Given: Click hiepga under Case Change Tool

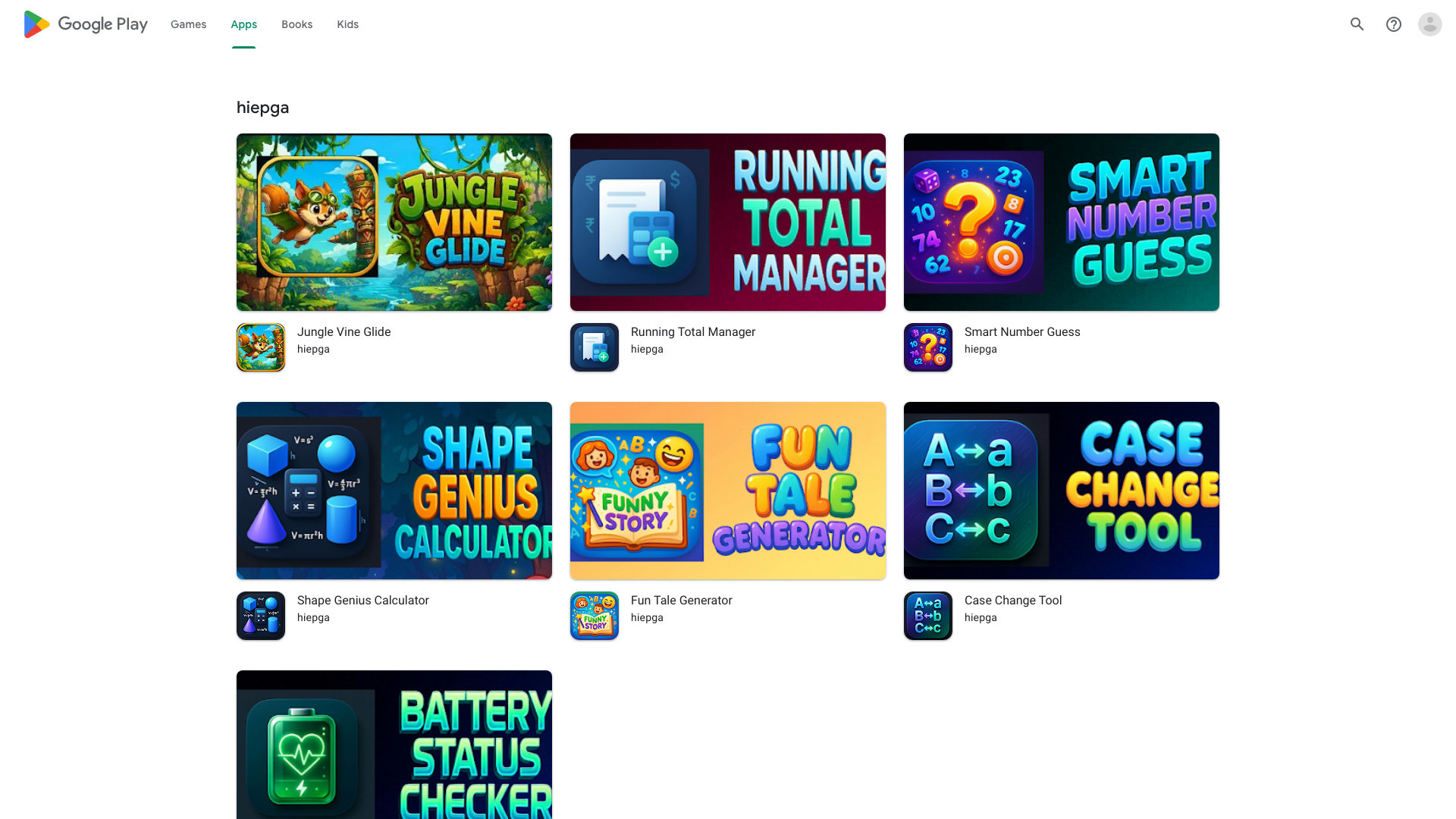Looking at the screenshot, I should [x=981, y=618].
